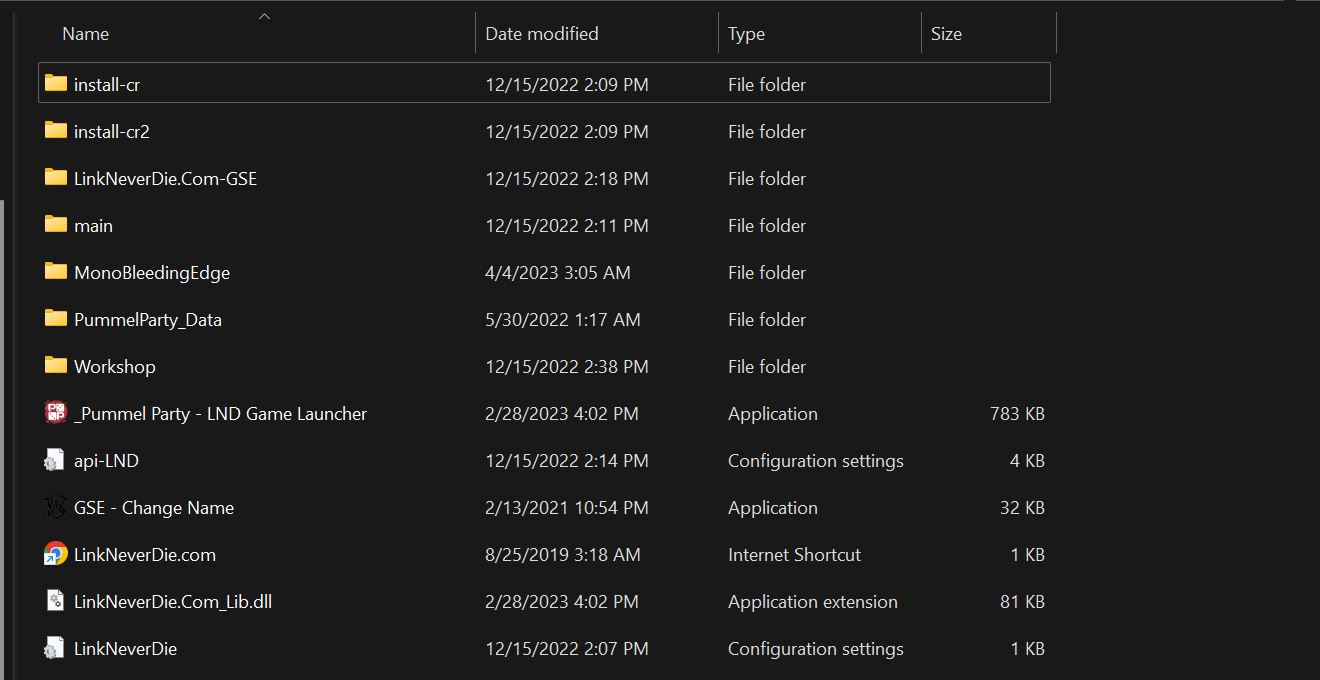Viewport: 1320px width, 680px height.
Task: Click date 12/15/2022 2:18 PM
Action: pos(567,179)
